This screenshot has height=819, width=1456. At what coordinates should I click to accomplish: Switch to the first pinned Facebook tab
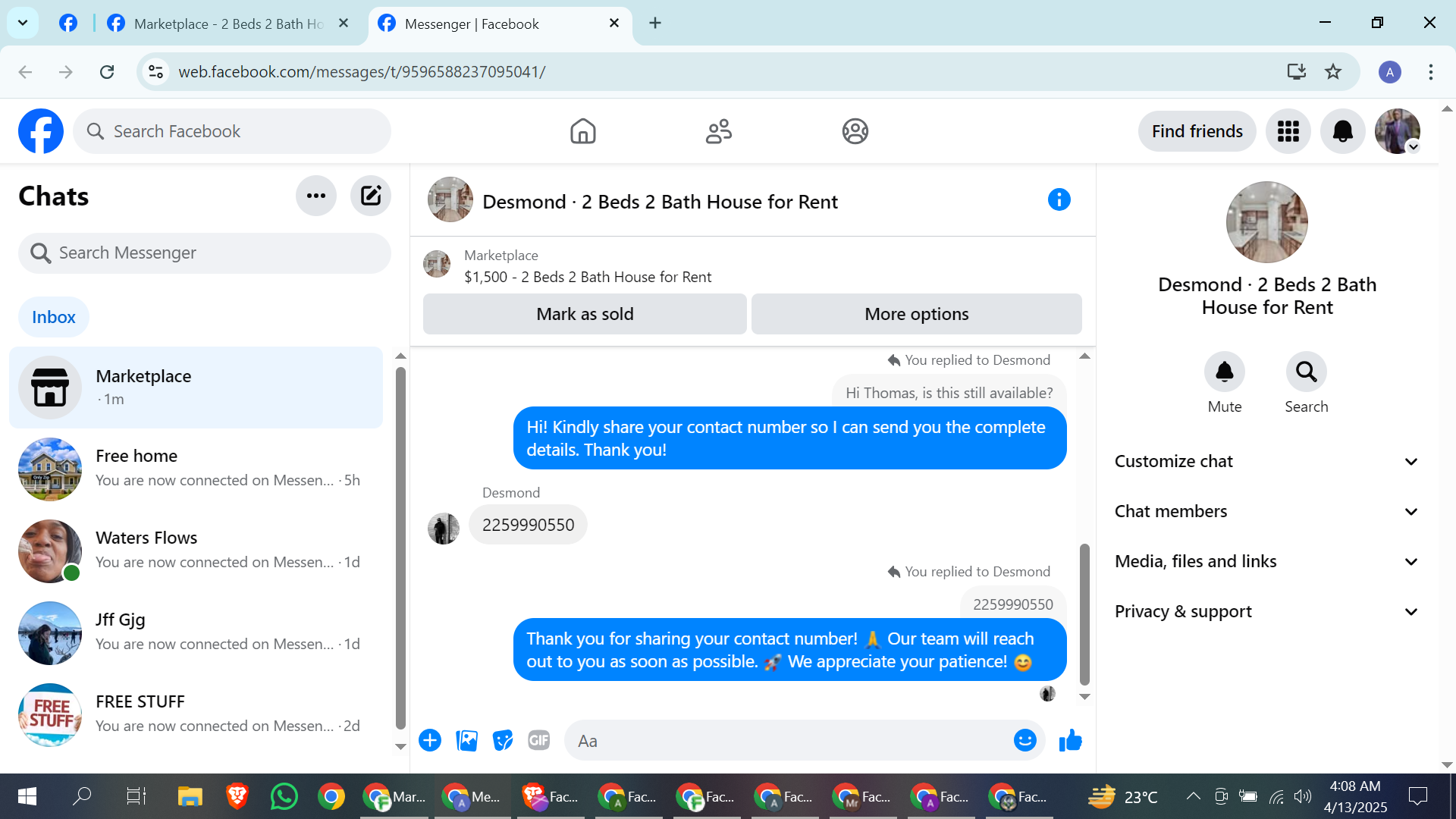pyautogui.click(x=68, y=24)
